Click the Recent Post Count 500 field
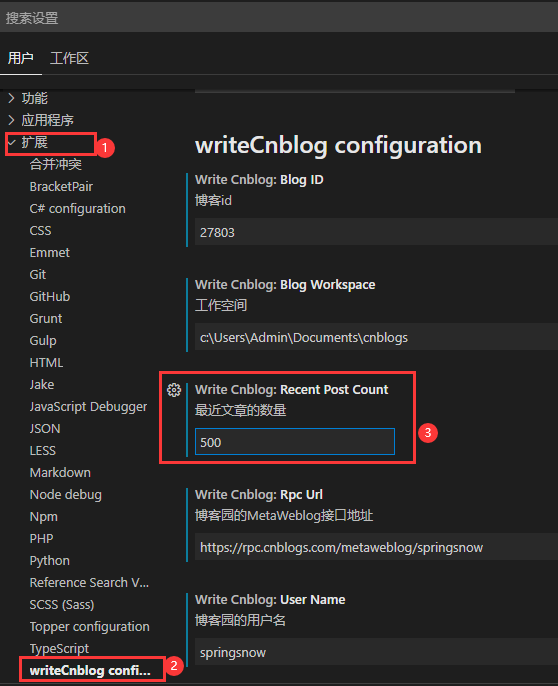The image size is (558, 686). click(x=295, y=442)
